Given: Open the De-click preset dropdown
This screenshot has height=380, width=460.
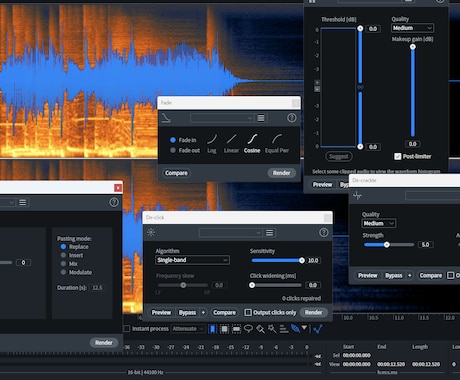Looking at the screenshot, I should (230, 233).
